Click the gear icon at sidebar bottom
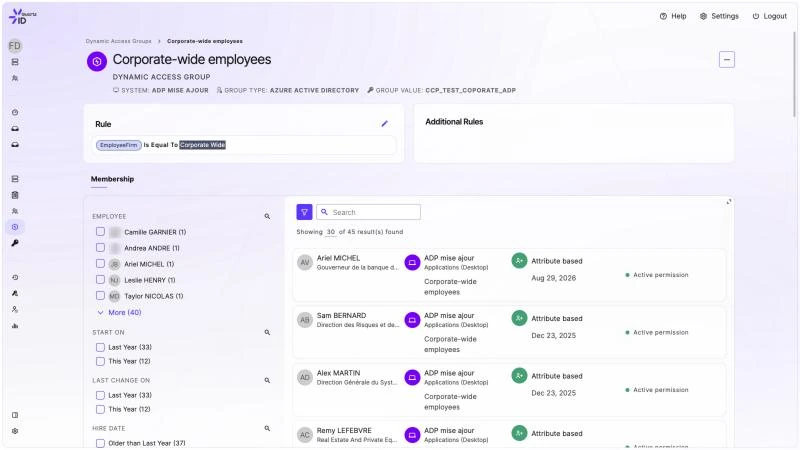Image resolution: width=800 pixels, height=450 pixels. coord(15,431)
